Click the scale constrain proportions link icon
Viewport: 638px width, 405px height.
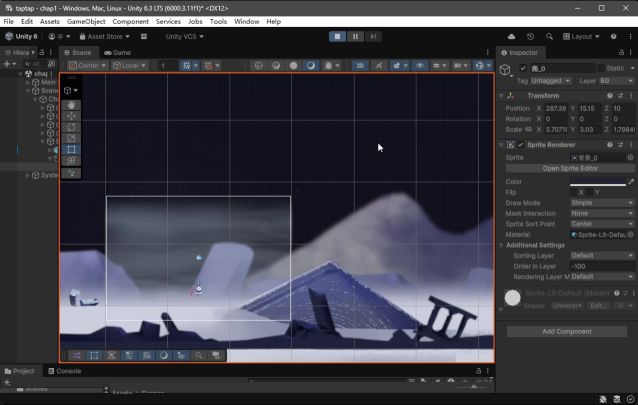[528, 129]
